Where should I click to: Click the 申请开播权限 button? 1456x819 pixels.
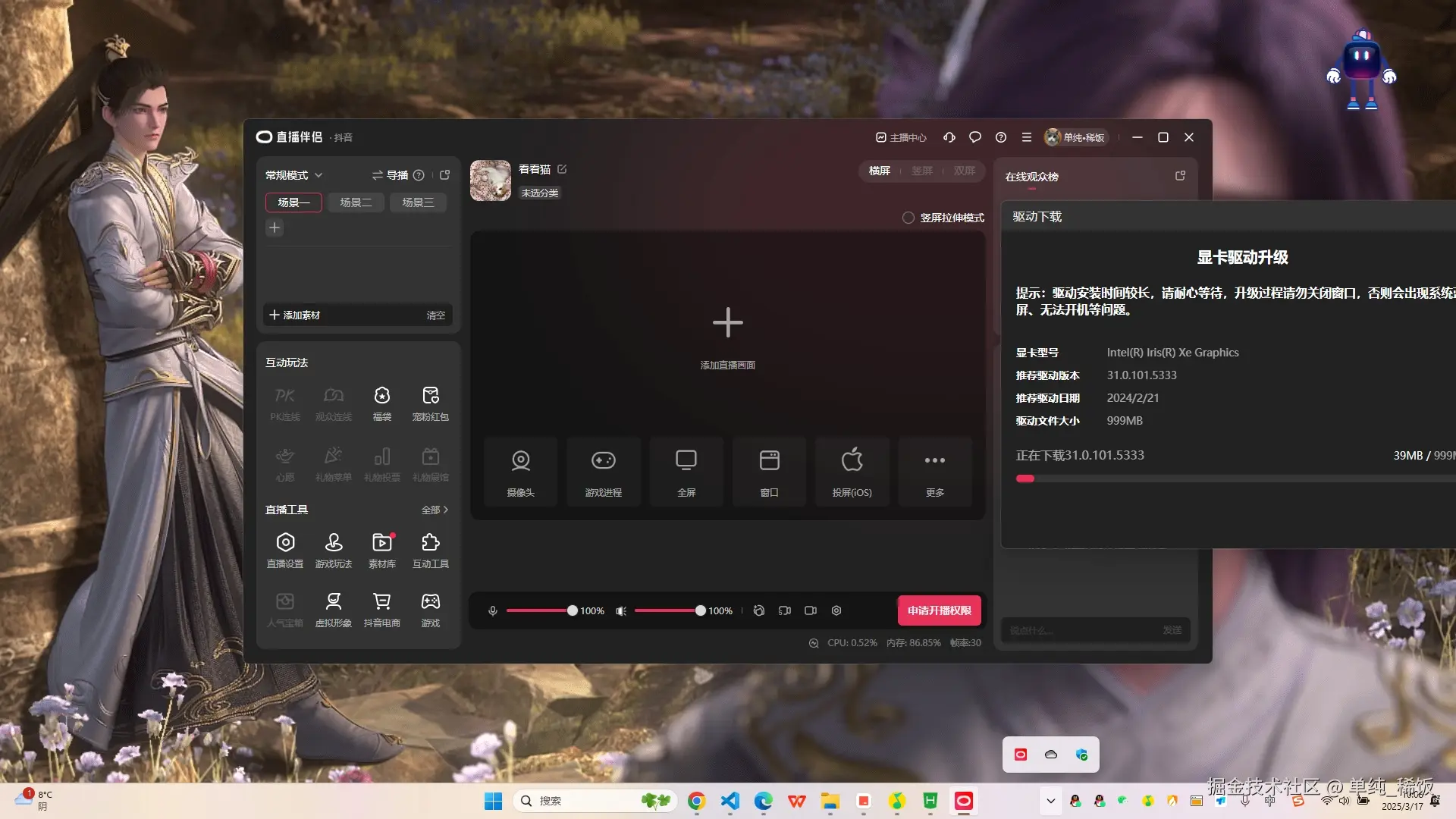[939, 610]
